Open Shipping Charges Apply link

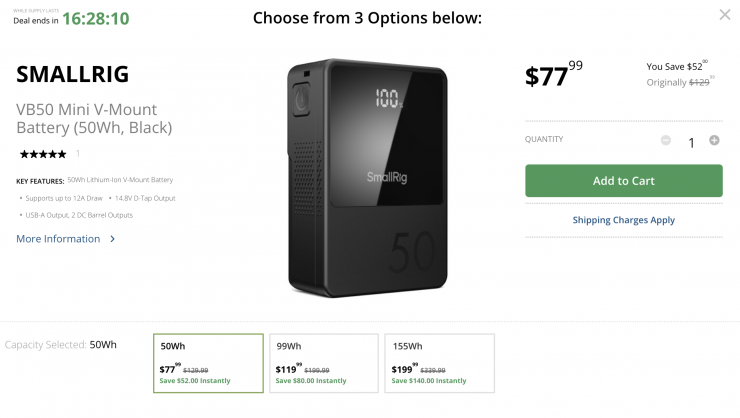tap(623, 220)
